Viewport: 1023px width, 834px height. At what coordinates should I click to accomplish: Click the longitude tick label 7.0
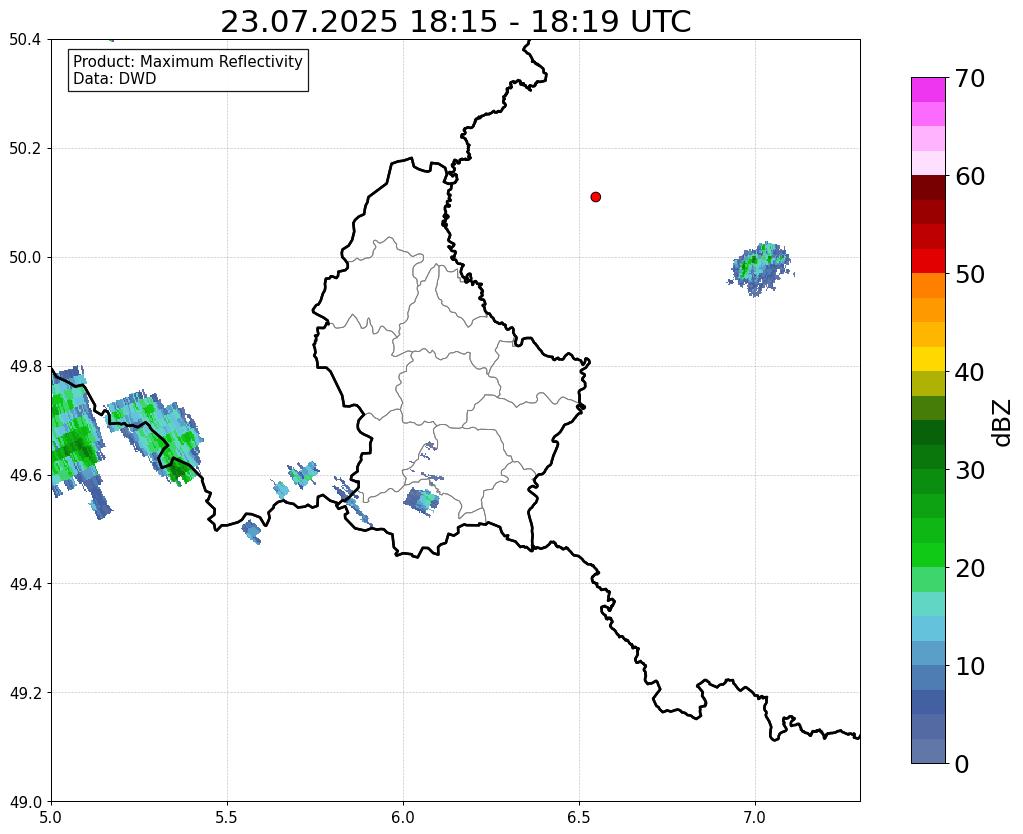pyautogui.click(x=755, y=818)
